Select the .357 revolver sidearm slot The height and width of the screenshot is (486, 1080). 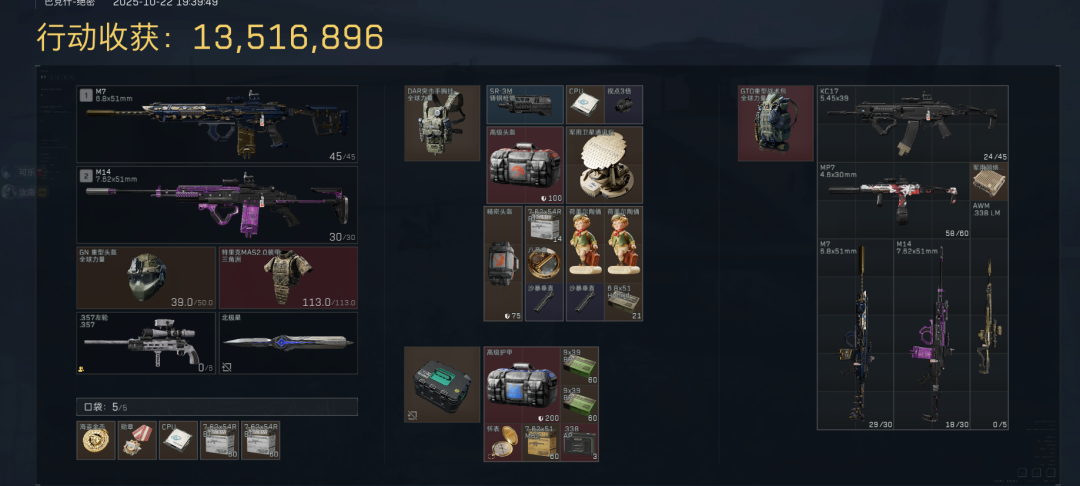click(146, 343)
